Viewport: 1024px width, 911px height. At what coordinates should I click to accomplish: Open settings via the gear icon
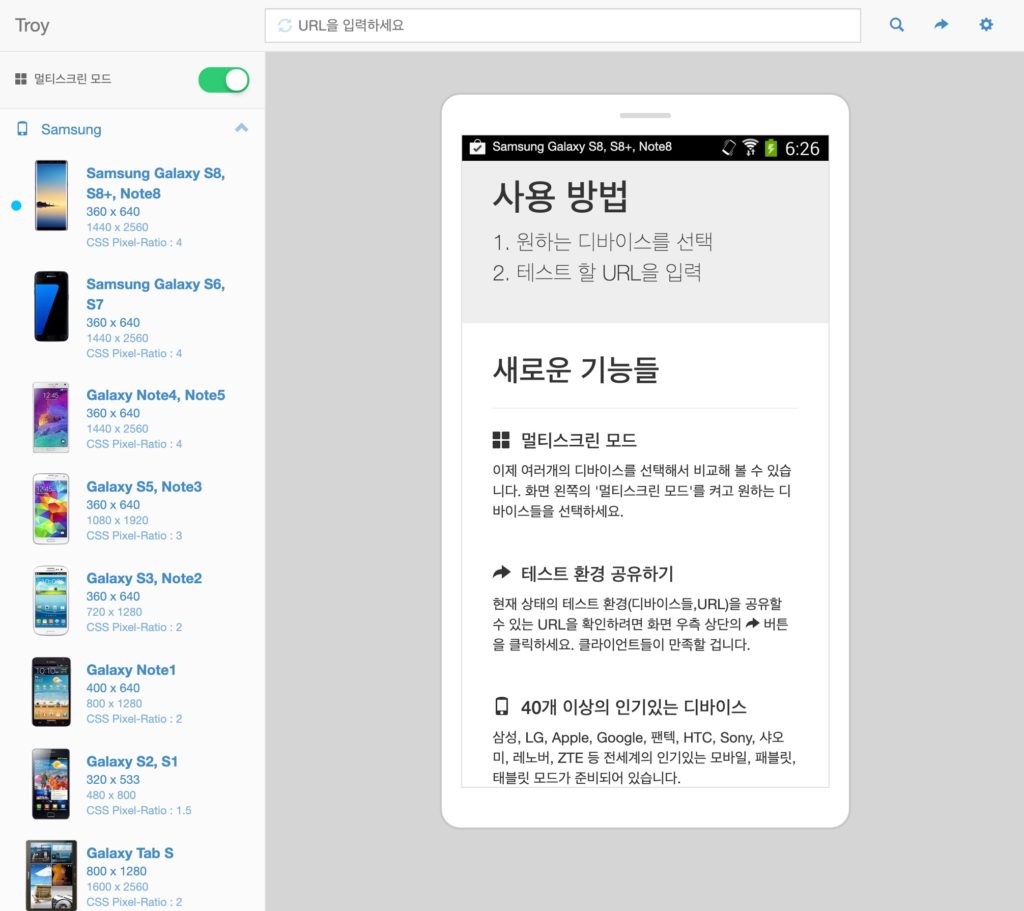[986, 25]
